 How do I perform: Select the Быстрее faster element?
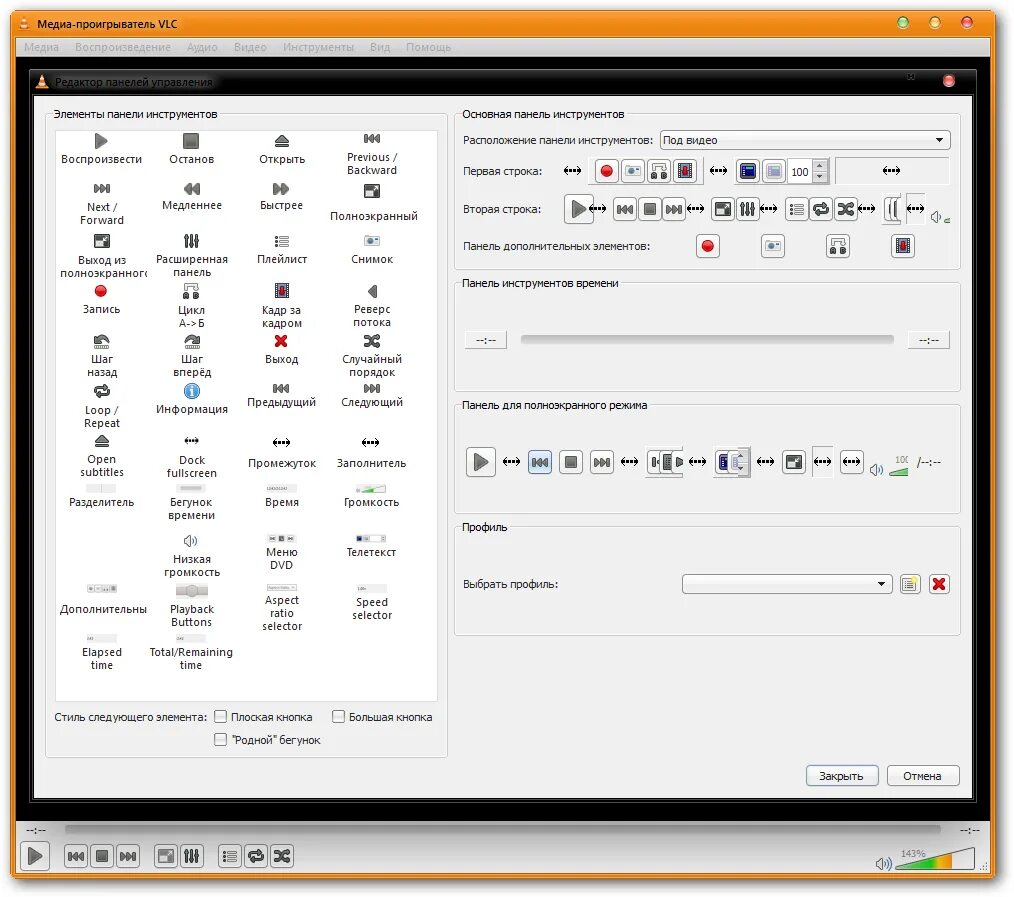[x=281, y=197]
